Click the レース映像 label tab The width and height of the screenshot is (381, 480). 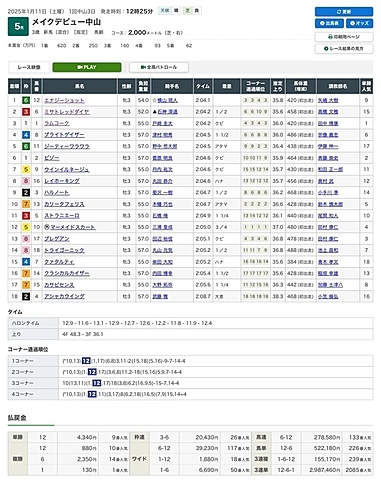(29, 67)
